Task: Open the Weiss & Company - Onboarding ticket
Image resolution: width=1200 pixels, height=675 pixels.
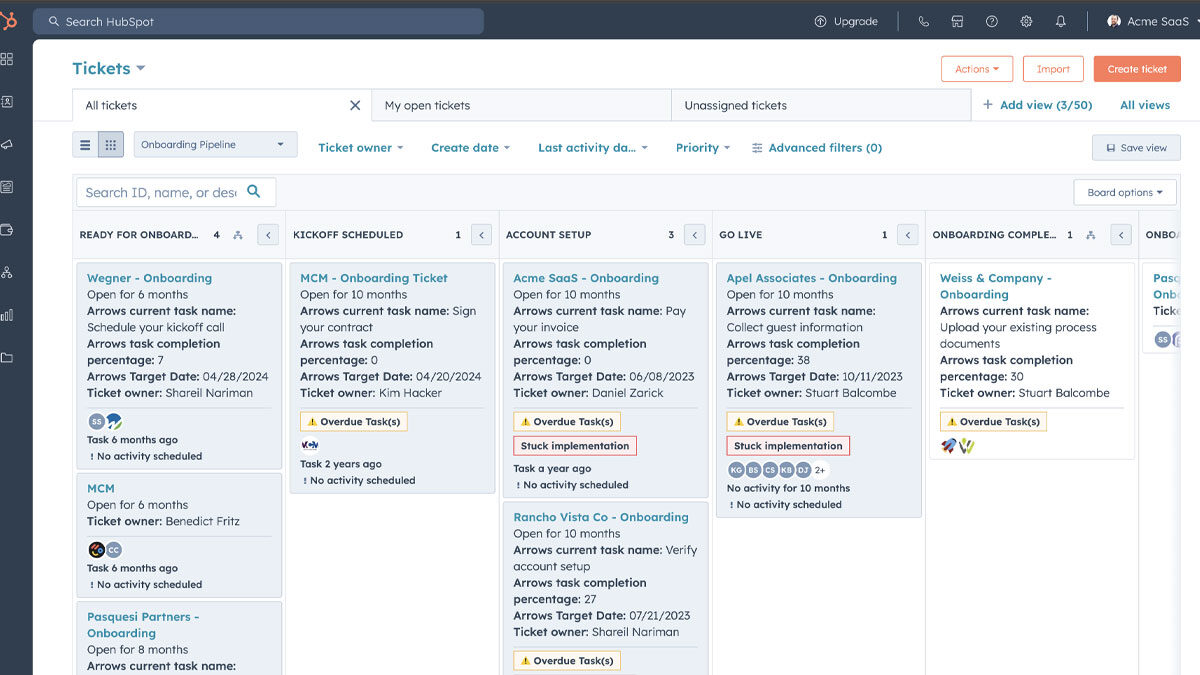Action: point(996,286)
